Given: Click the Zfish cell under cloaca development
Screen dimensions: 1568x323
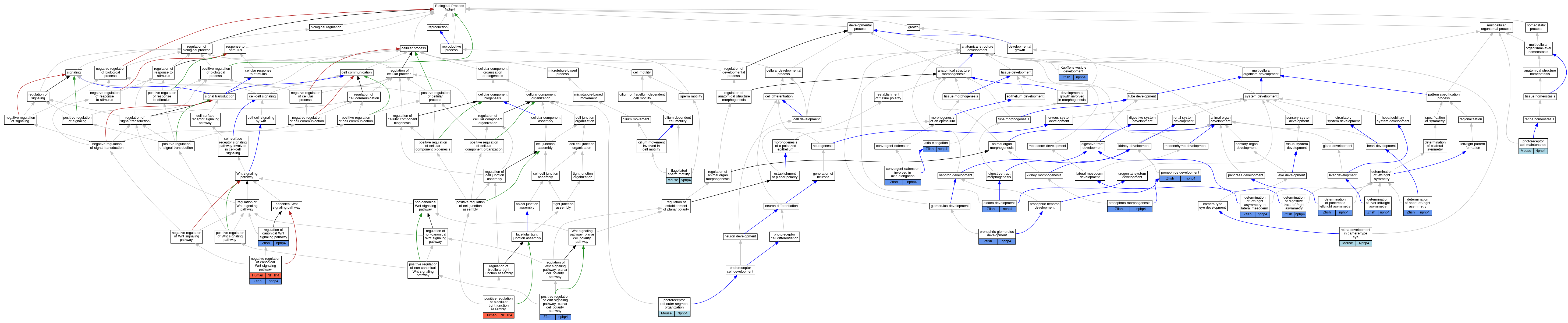Looking at the screenshot, I should 990,209.
